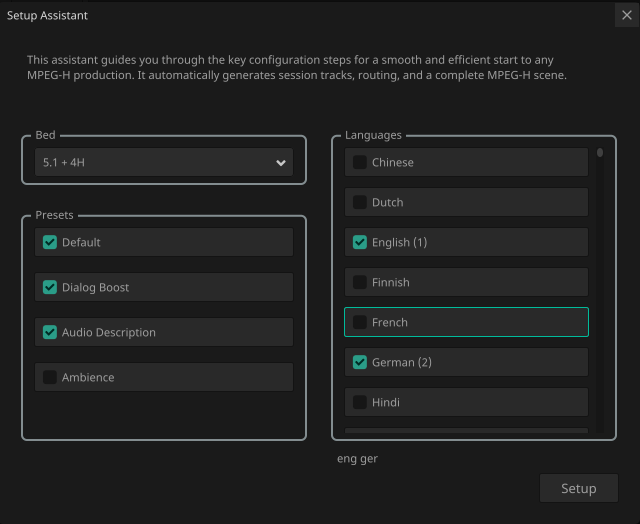Open the Bed layout dropdown

pyautogui.click(x=164, y=162)
